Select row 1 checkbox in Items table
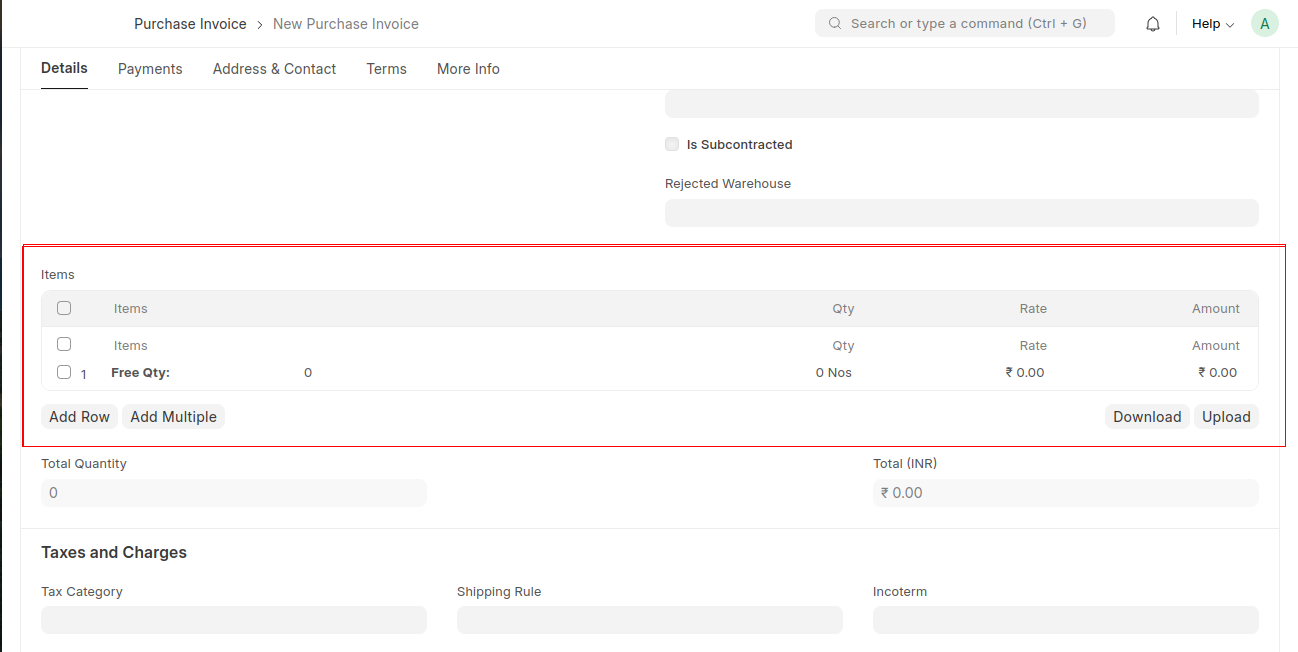 [x=64, y=372]
